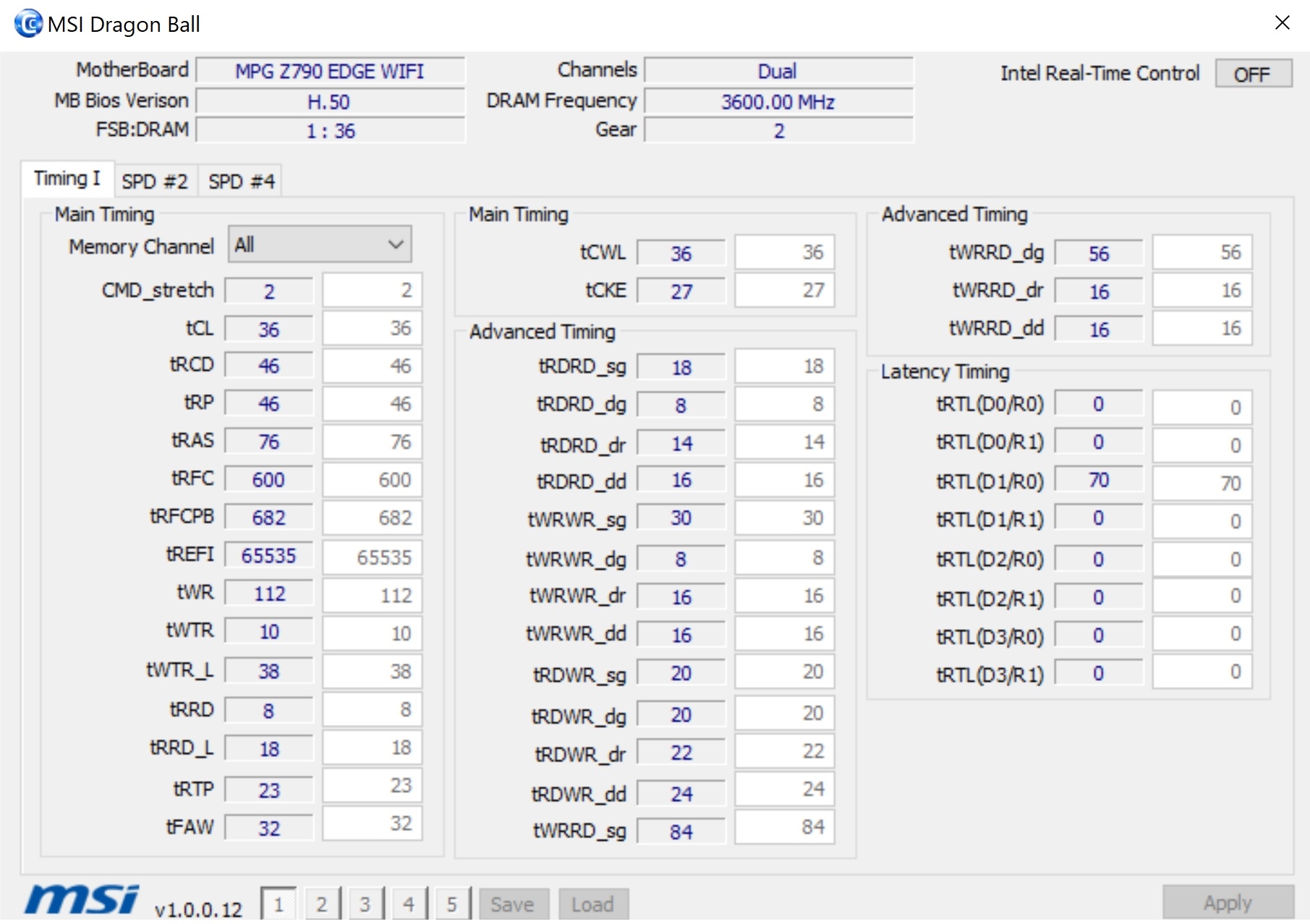Select profile slot 2 button
1310x924 pixels.
pos(322,904)
